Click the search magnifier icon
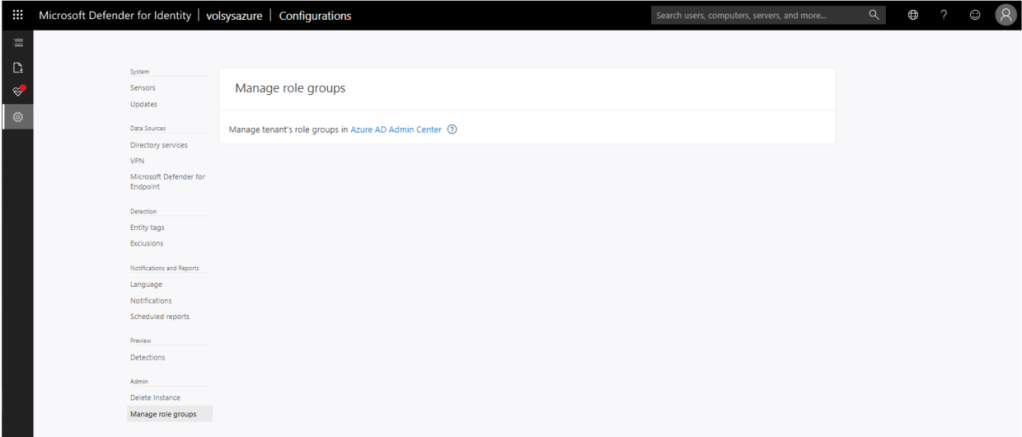This screenshot has width=1022, height=437. pyautogui.click(x=874, y=15)
